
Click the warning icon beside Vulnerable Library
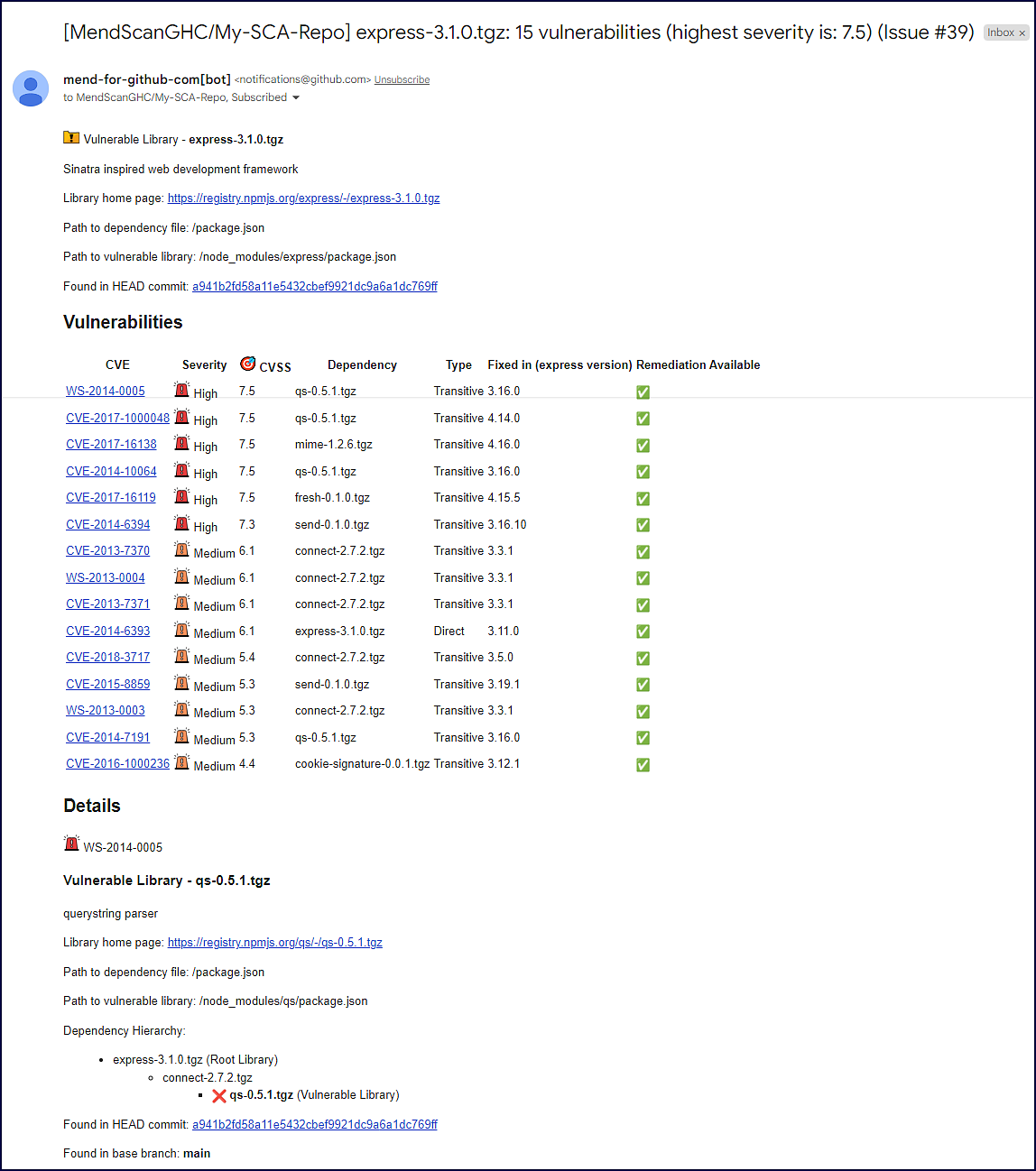[71, 138]
